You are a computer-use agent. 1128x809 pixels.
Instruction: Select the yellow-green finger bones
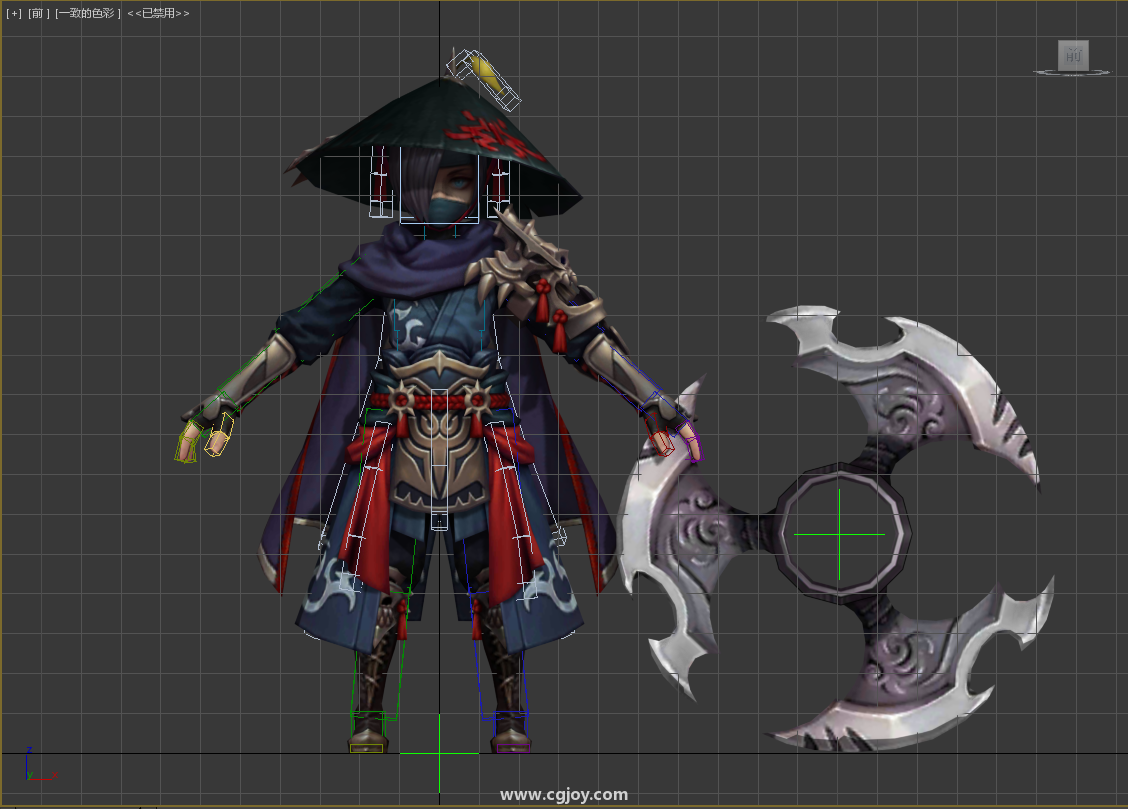187,442
